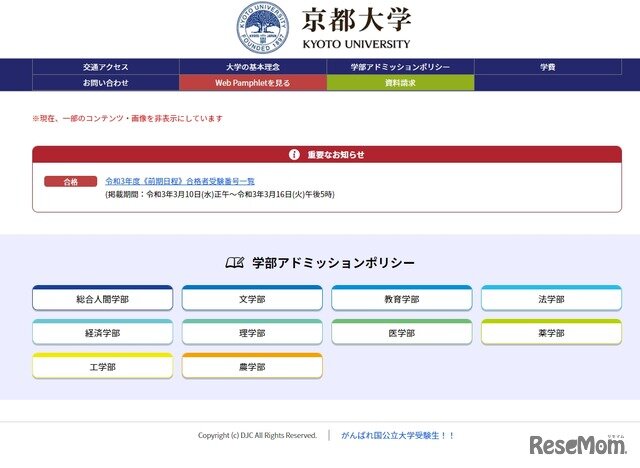The image size is (640, 468).
Task: Select the 農学部 faculty button
Action: pos(252,366)
